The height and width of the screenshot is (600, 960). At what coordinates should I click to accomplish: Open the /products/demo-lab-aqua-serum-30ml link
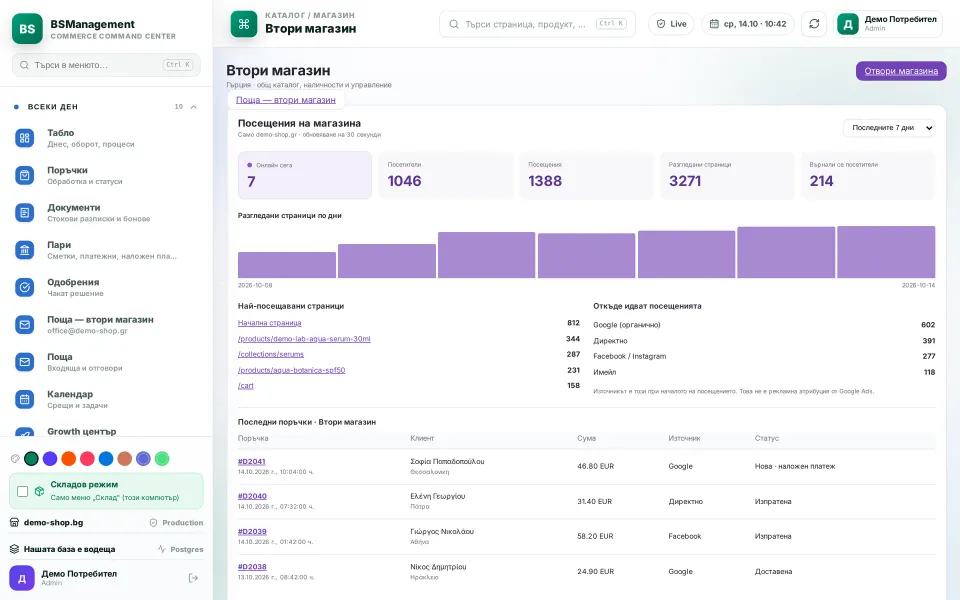[304, 339]
